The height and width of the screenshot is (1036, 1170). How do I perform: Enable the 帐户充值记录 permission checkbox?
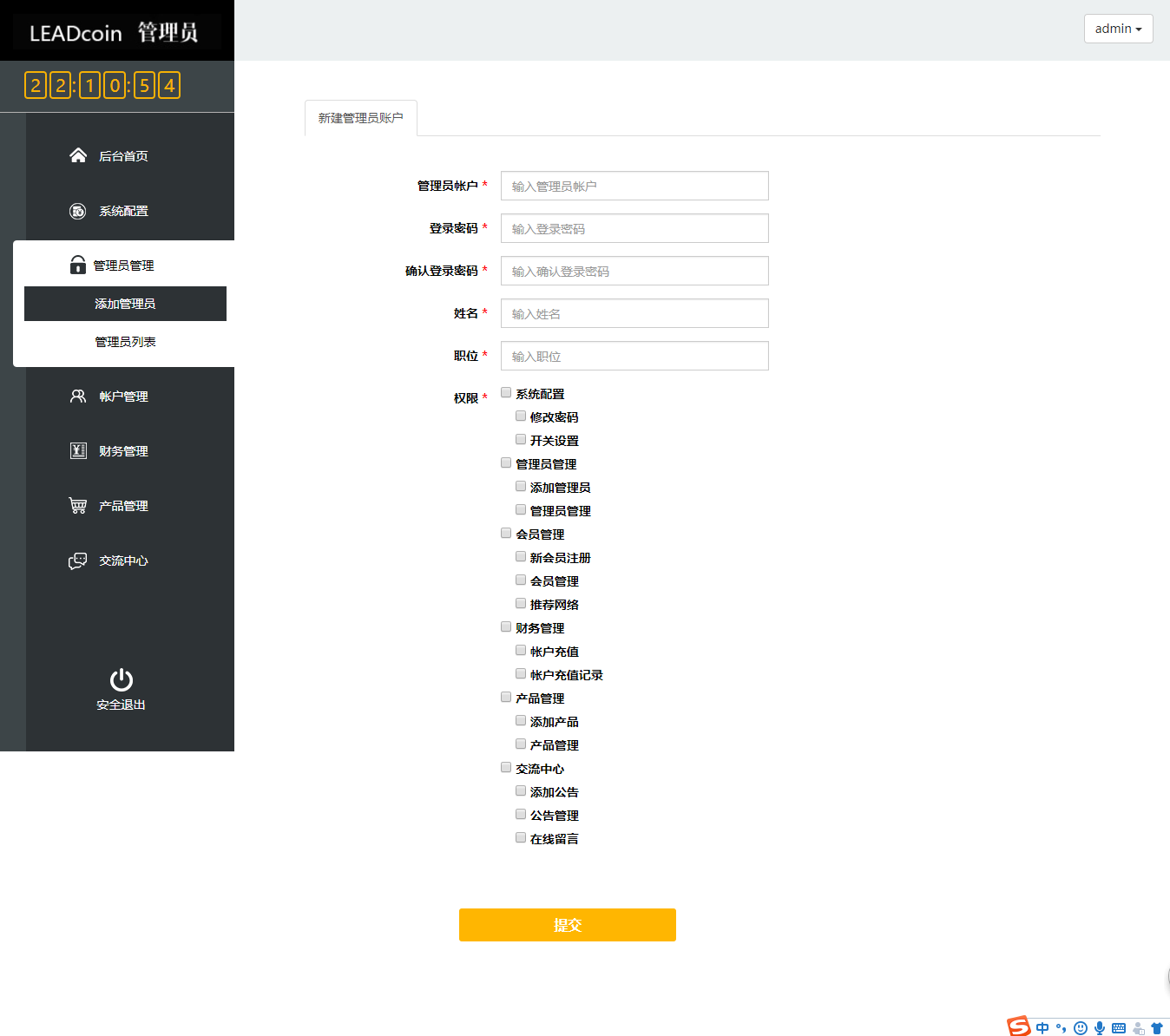pos(521,674)
